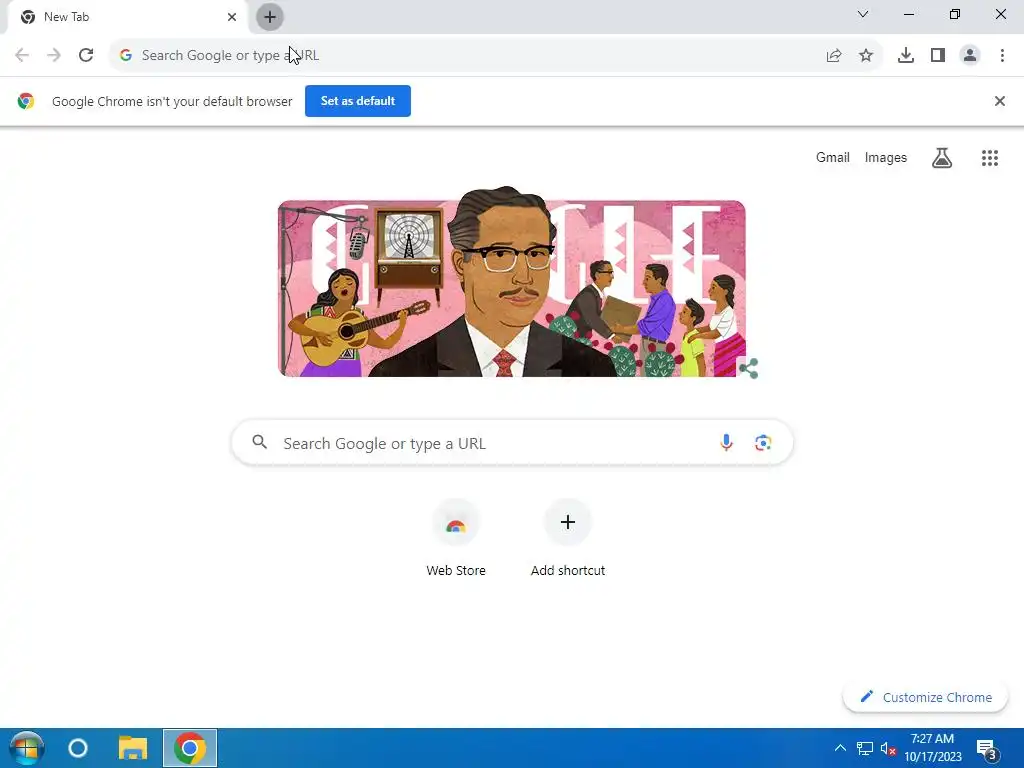Search by image with Google Lens icon
This screenshot has height=768, width=1024.
(763, 443)
